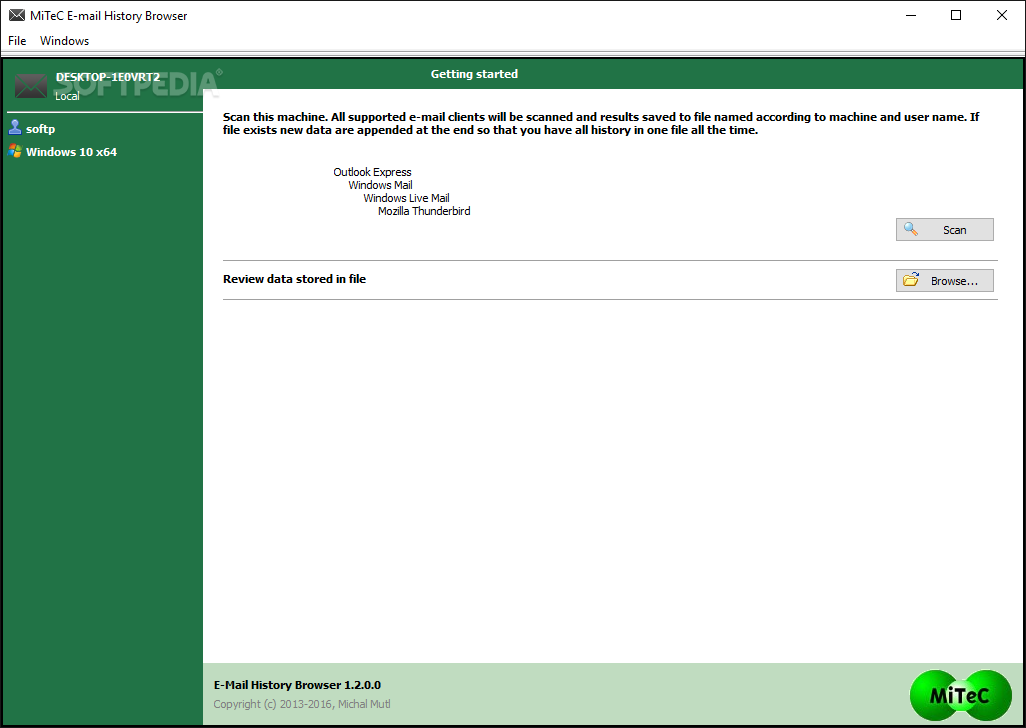
Task: Click the Getting started header
Action: pyautogui.click(x=474, y=74)
